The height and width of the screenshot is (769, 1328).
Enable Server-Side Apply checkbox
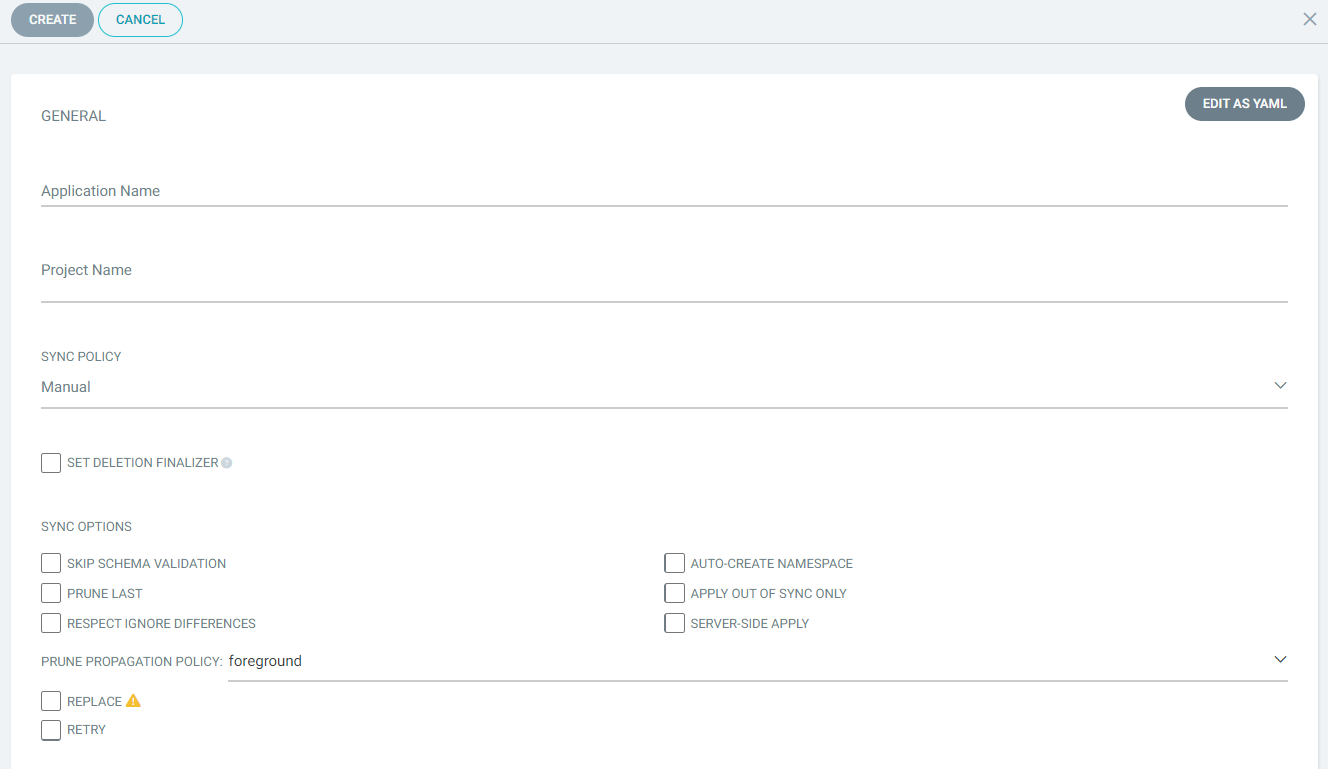tap(674, 623)
